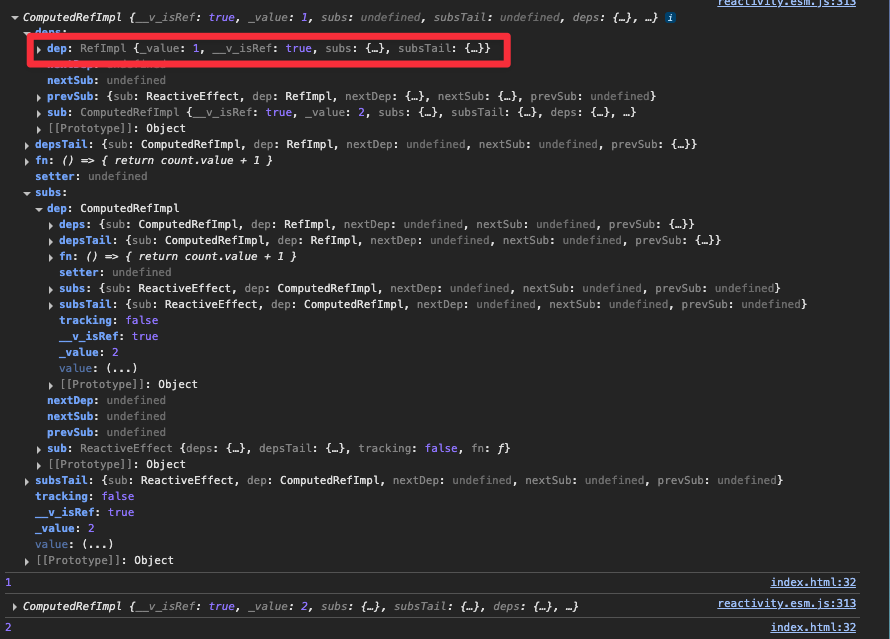
Task: Open reactivity.esm.js:313 link beside bottom ComputedRefImpl
Action: [x=786, y=603]
